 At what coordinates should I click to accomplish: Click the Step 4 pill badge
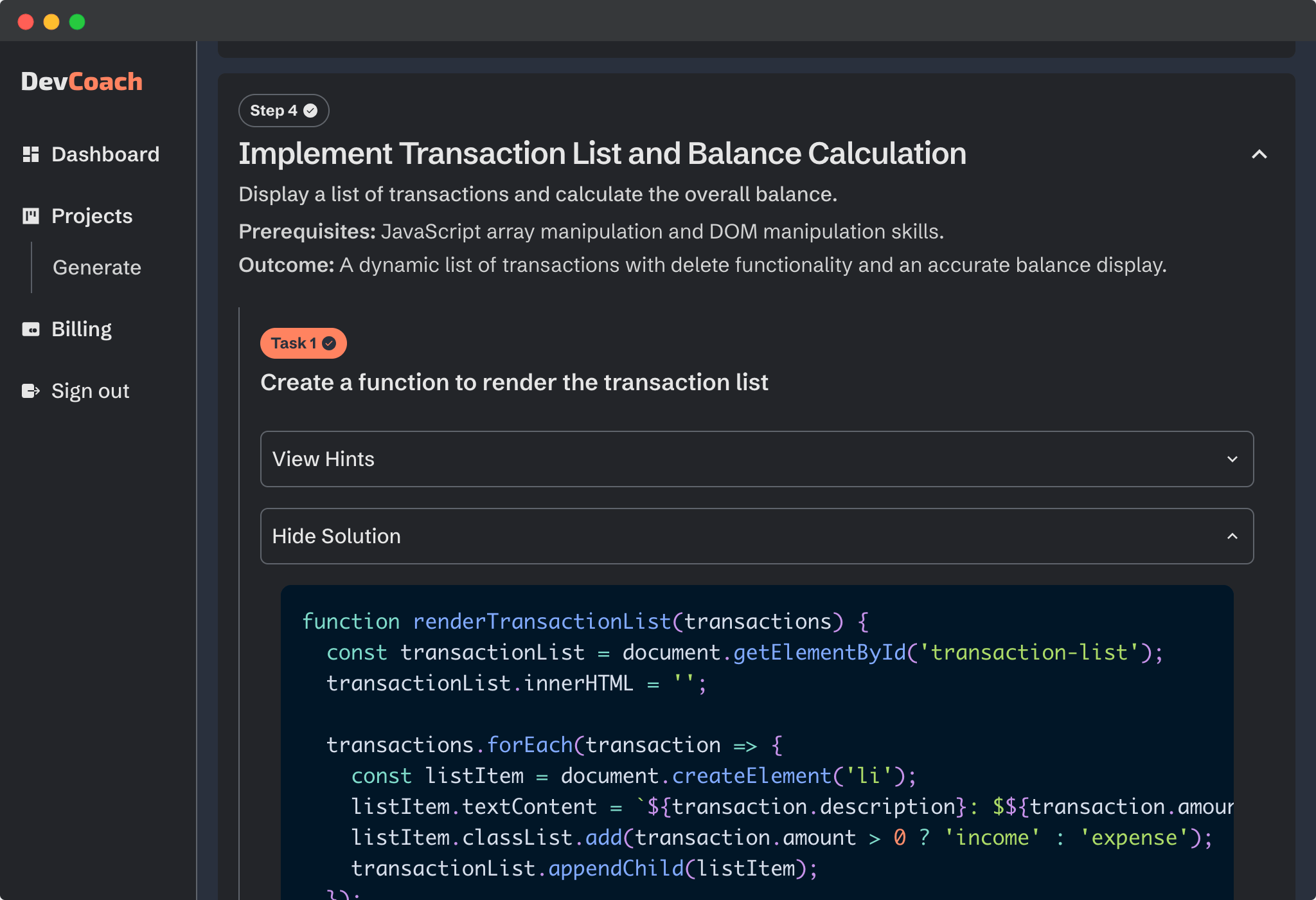(283, 110)
